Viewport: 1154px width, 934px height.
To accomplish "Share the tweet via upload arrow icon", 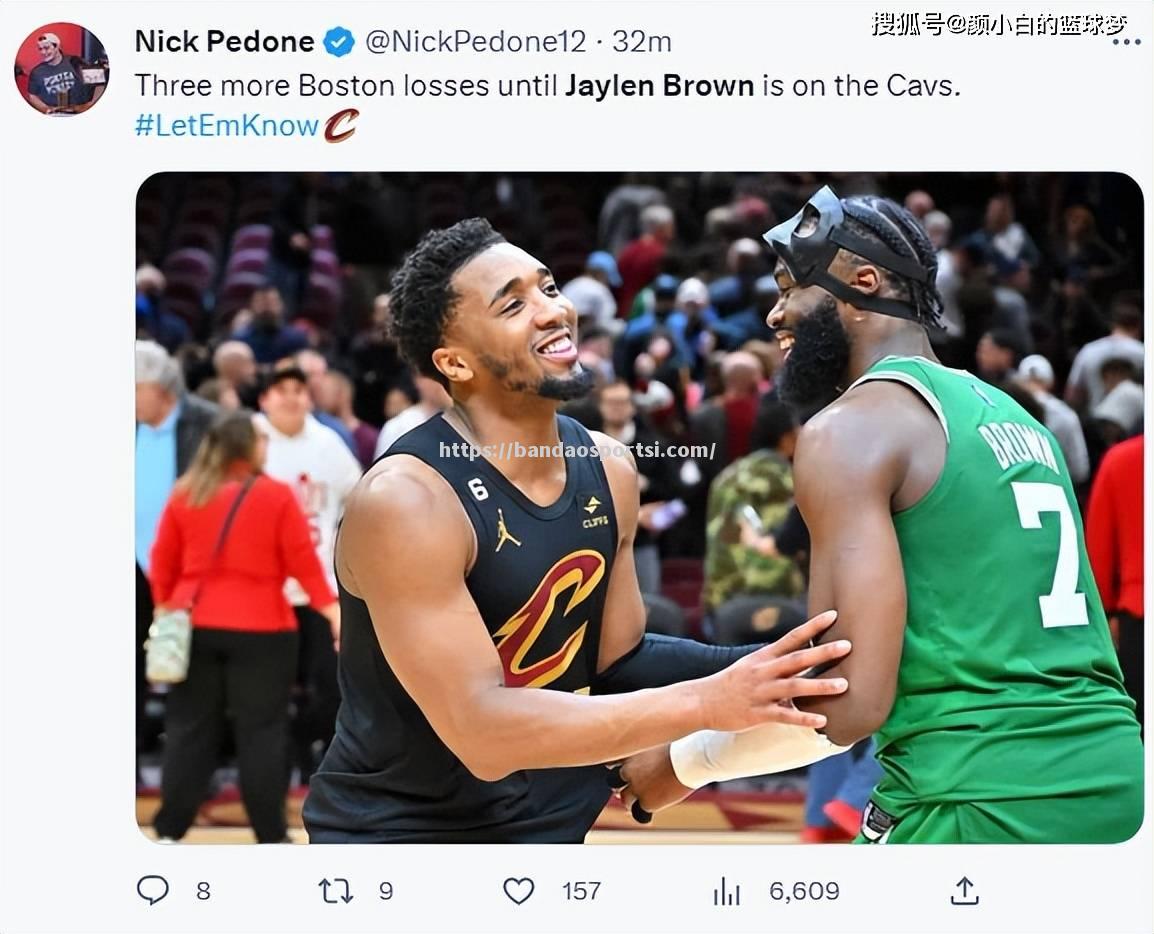I will 964,891.
